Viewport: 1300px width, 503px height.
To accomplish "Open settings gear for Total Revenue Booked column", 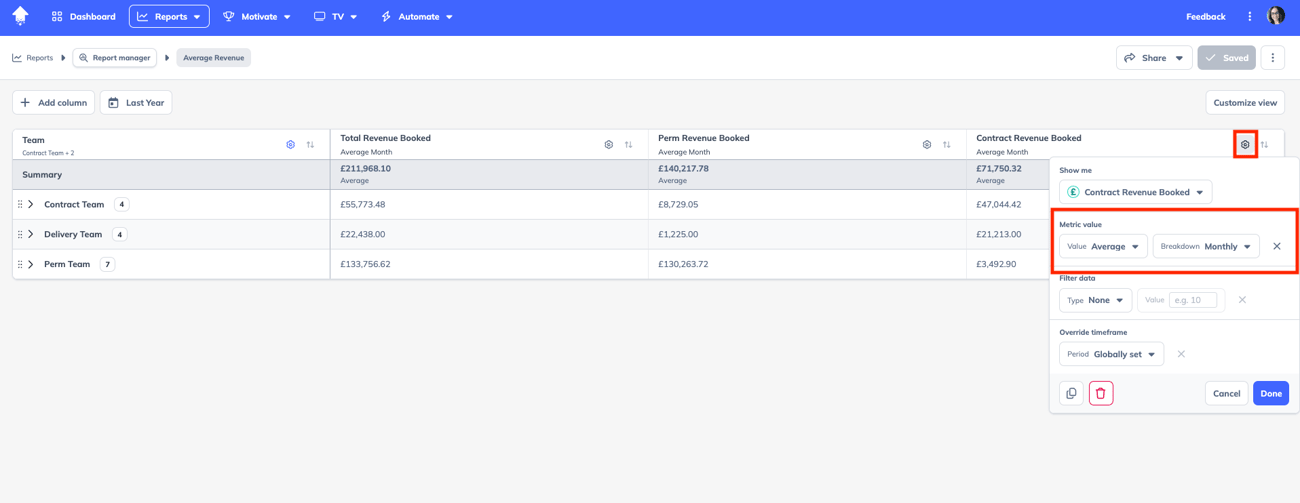I will [x=608, y=145].
